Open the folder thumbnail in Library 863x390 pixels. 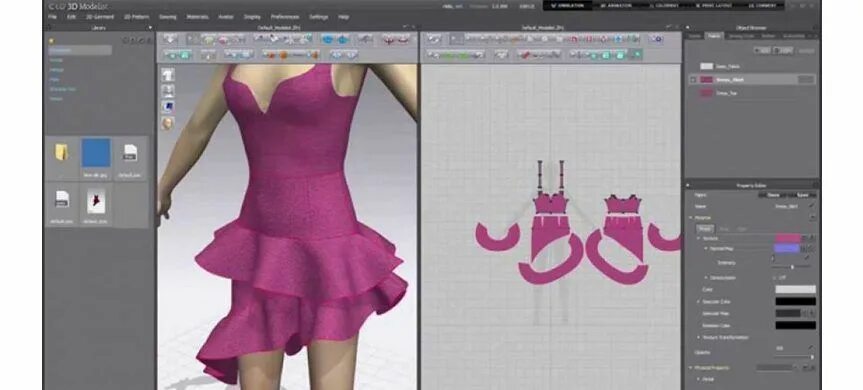point(62,153)
